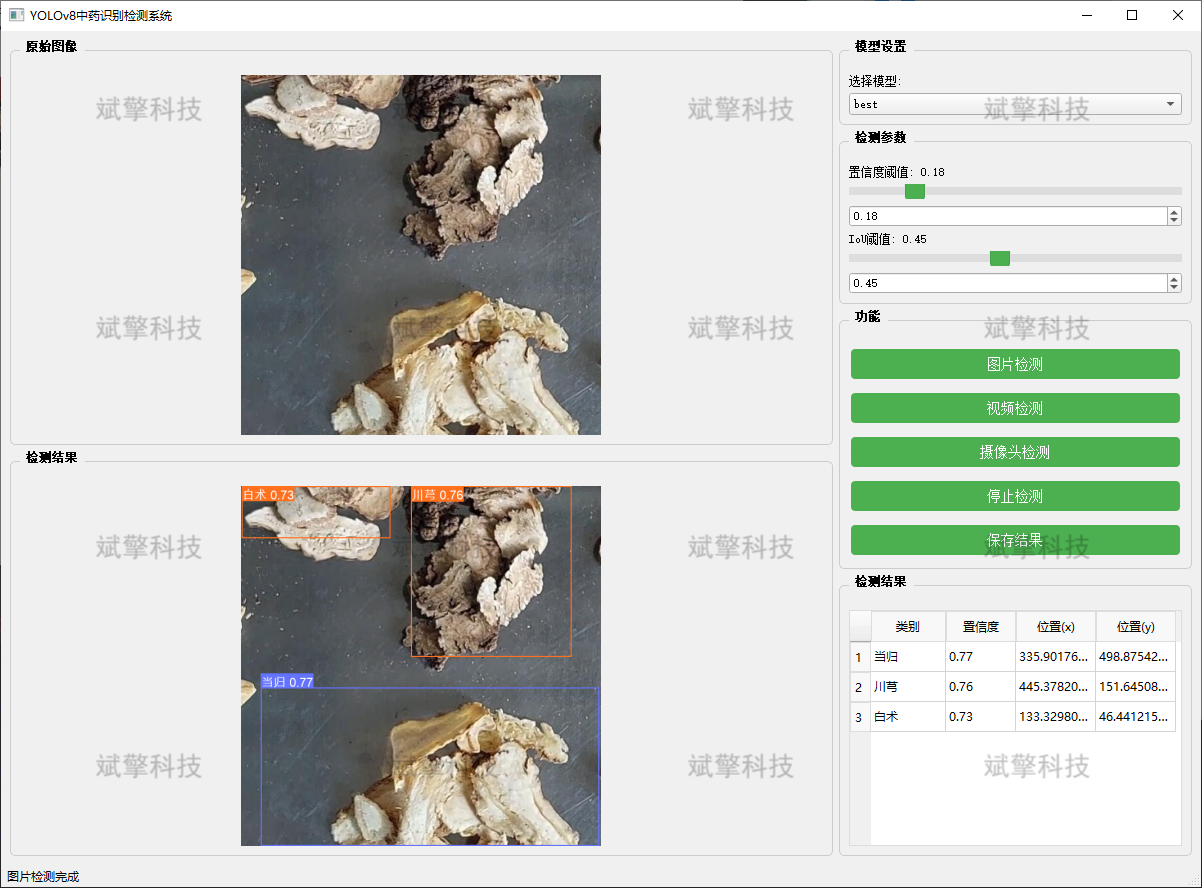Decrease confidence threshold with down stepper

pos(1174,221)
